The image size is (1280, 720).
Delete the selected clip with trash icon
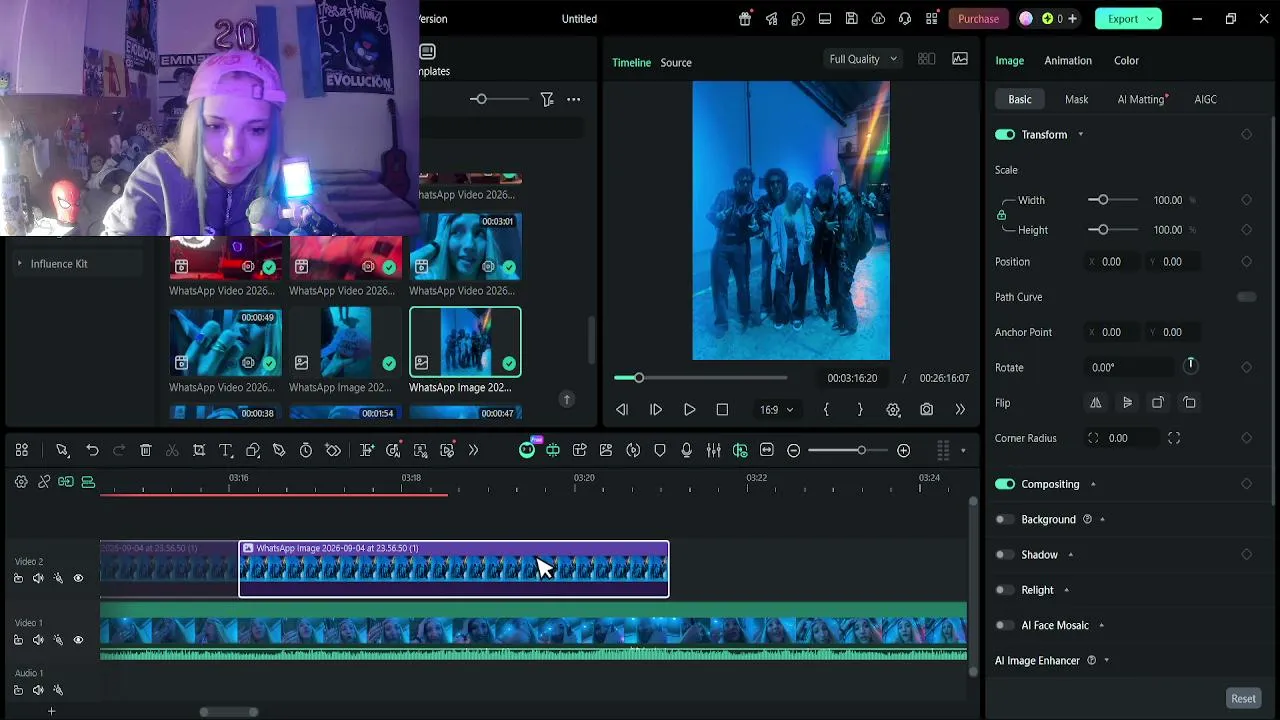click(x=145, y=451)
